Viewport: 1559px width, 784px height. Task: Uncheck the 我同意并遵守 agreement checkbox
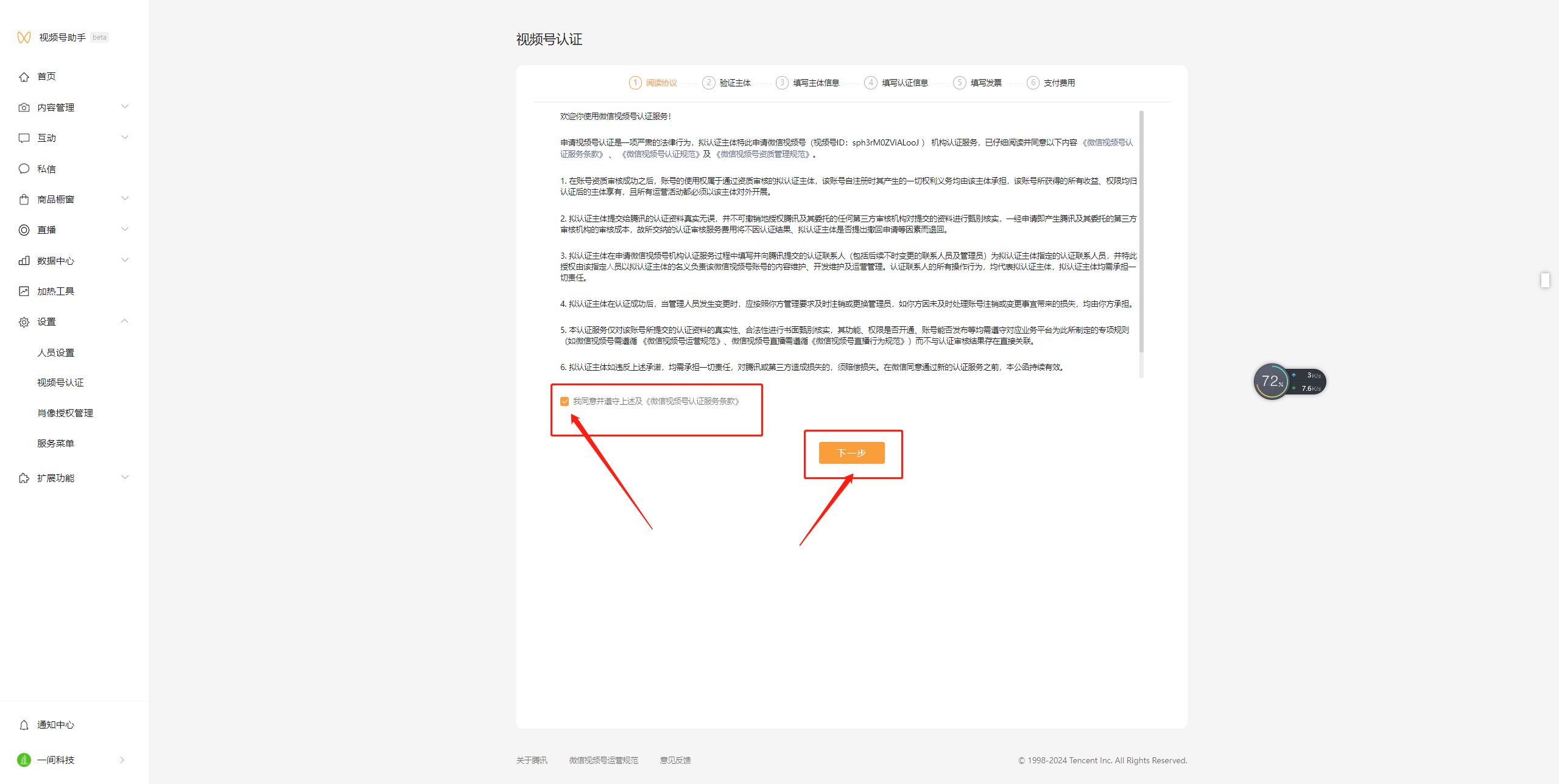pos(565,402)
